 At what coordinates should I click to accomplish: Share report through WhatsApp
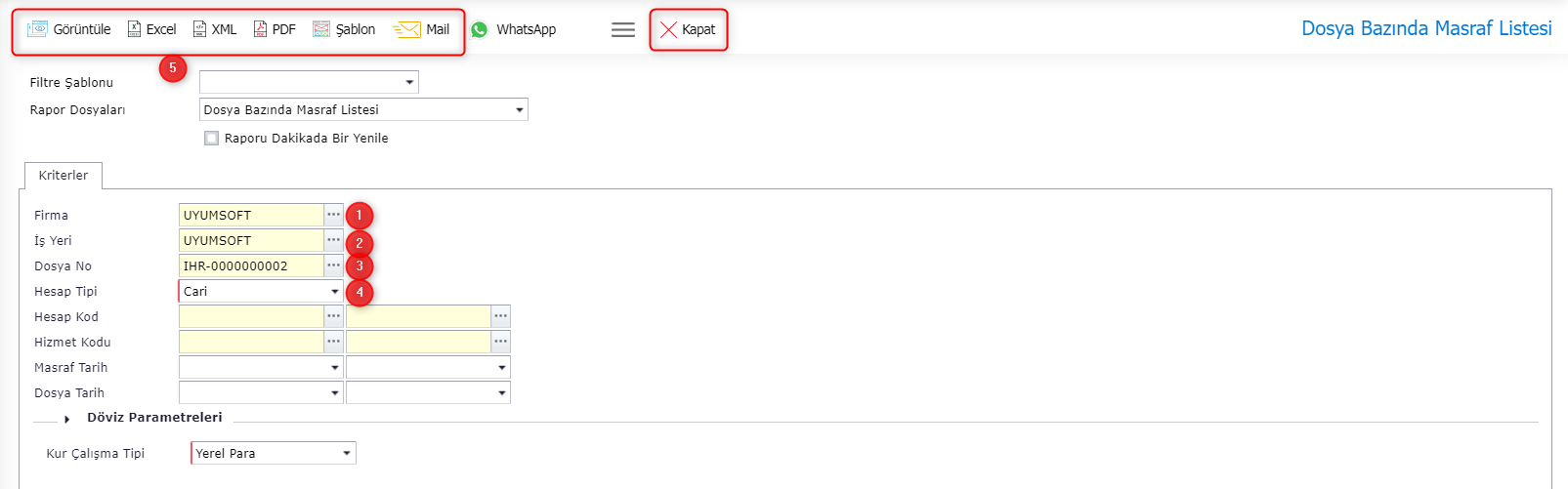coord(513,29)
